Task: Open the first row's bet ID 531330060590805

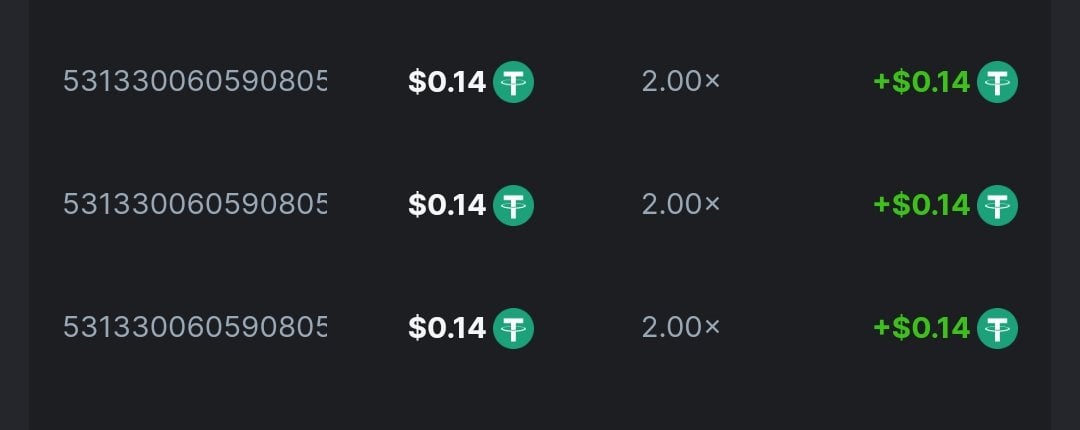Action: click(195, 82)
